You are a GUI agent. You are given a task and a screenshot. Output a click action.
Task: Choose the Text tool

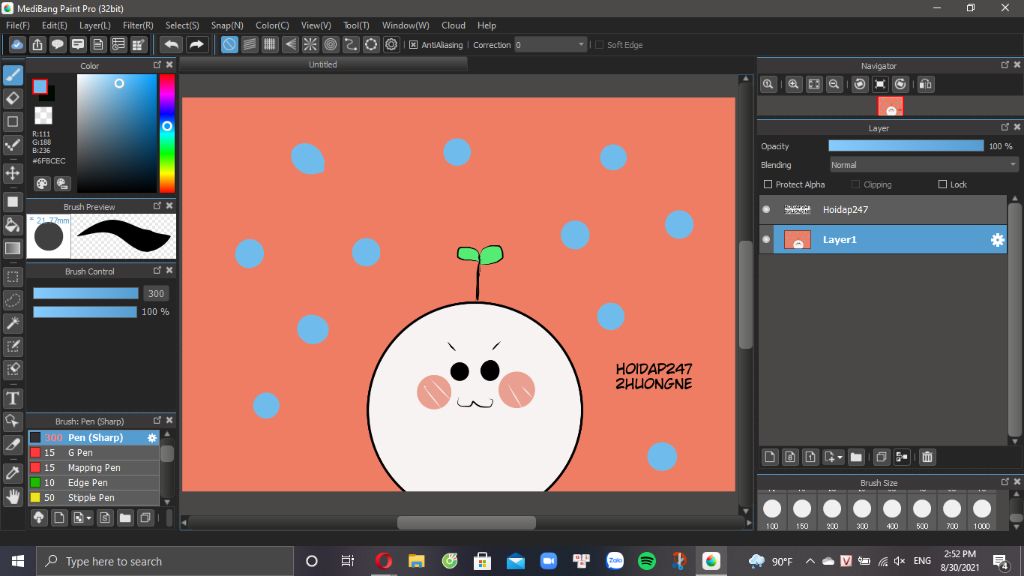tap(13, 398)
